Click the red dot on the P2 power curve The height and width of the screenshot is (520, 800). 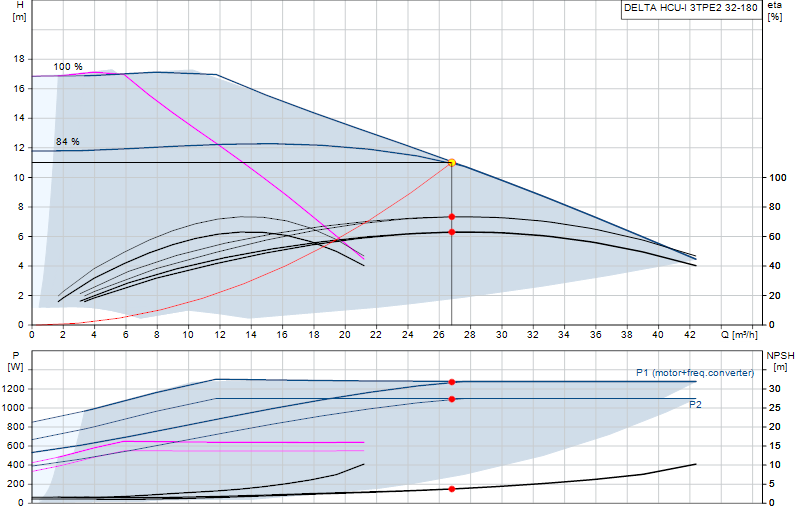(x=452, y=399)
